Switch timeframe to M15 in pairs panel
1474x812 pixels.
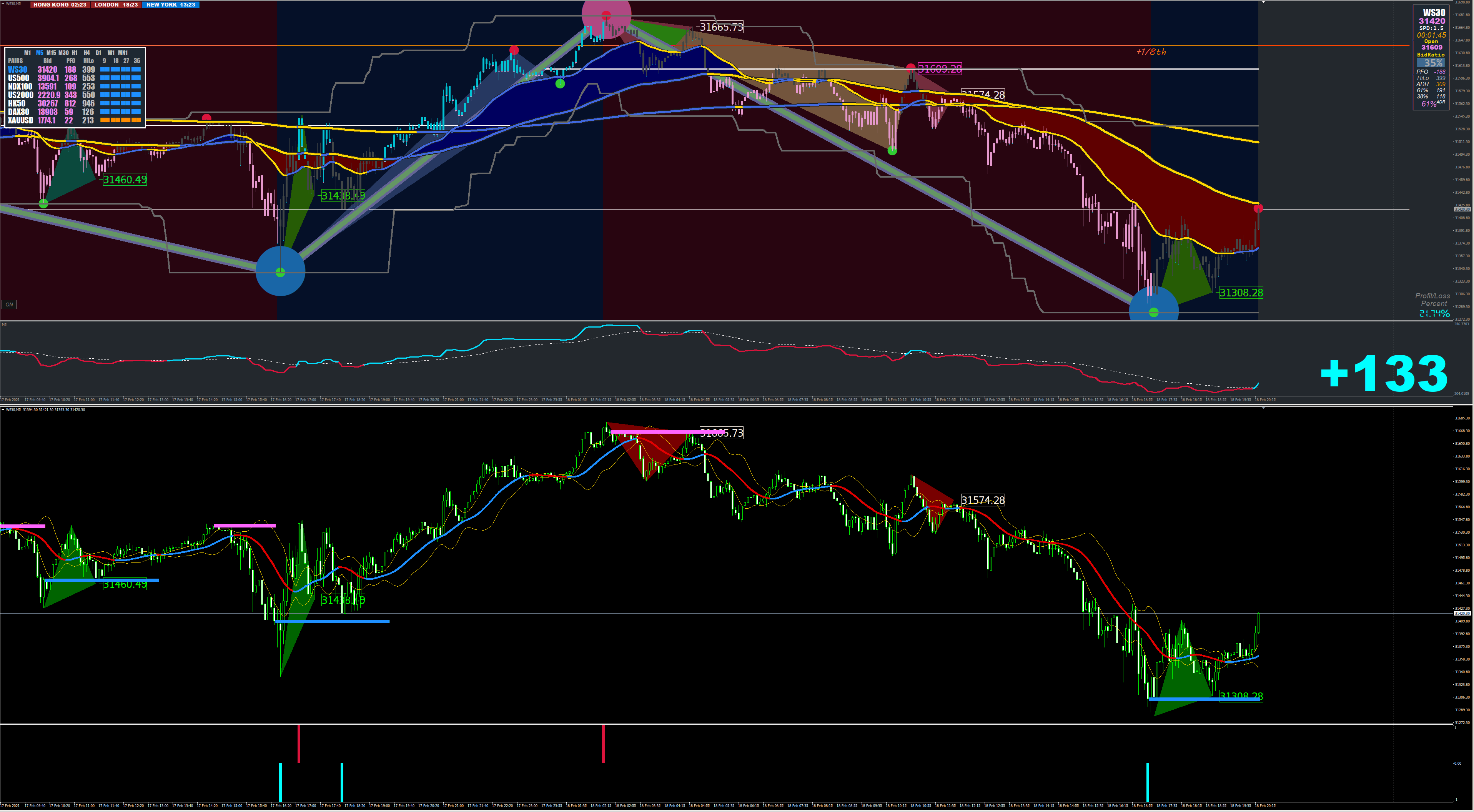(51, 53)
